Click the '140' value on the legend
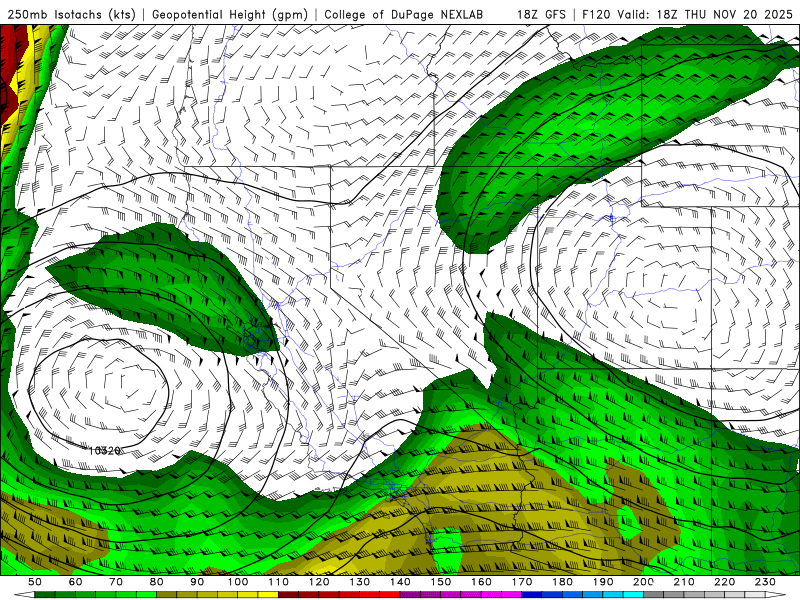The width and height of the screenshot is (800, 600). coord(400,582)
